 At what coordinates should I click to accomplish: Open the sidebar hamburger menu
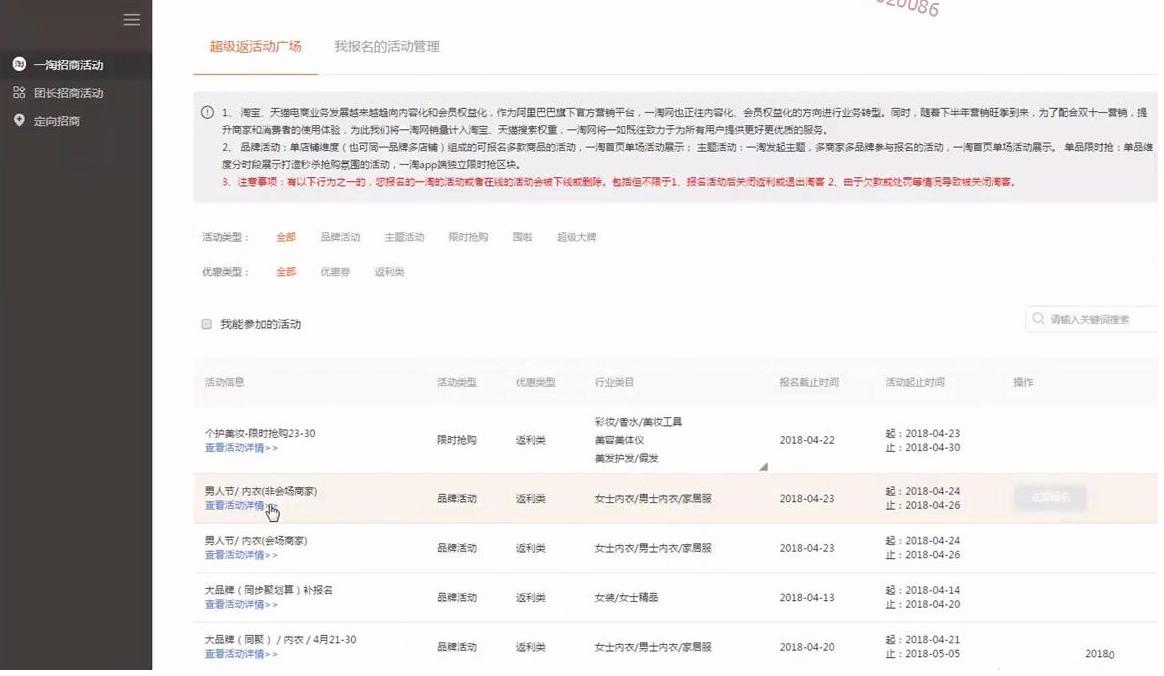(131, 18)
